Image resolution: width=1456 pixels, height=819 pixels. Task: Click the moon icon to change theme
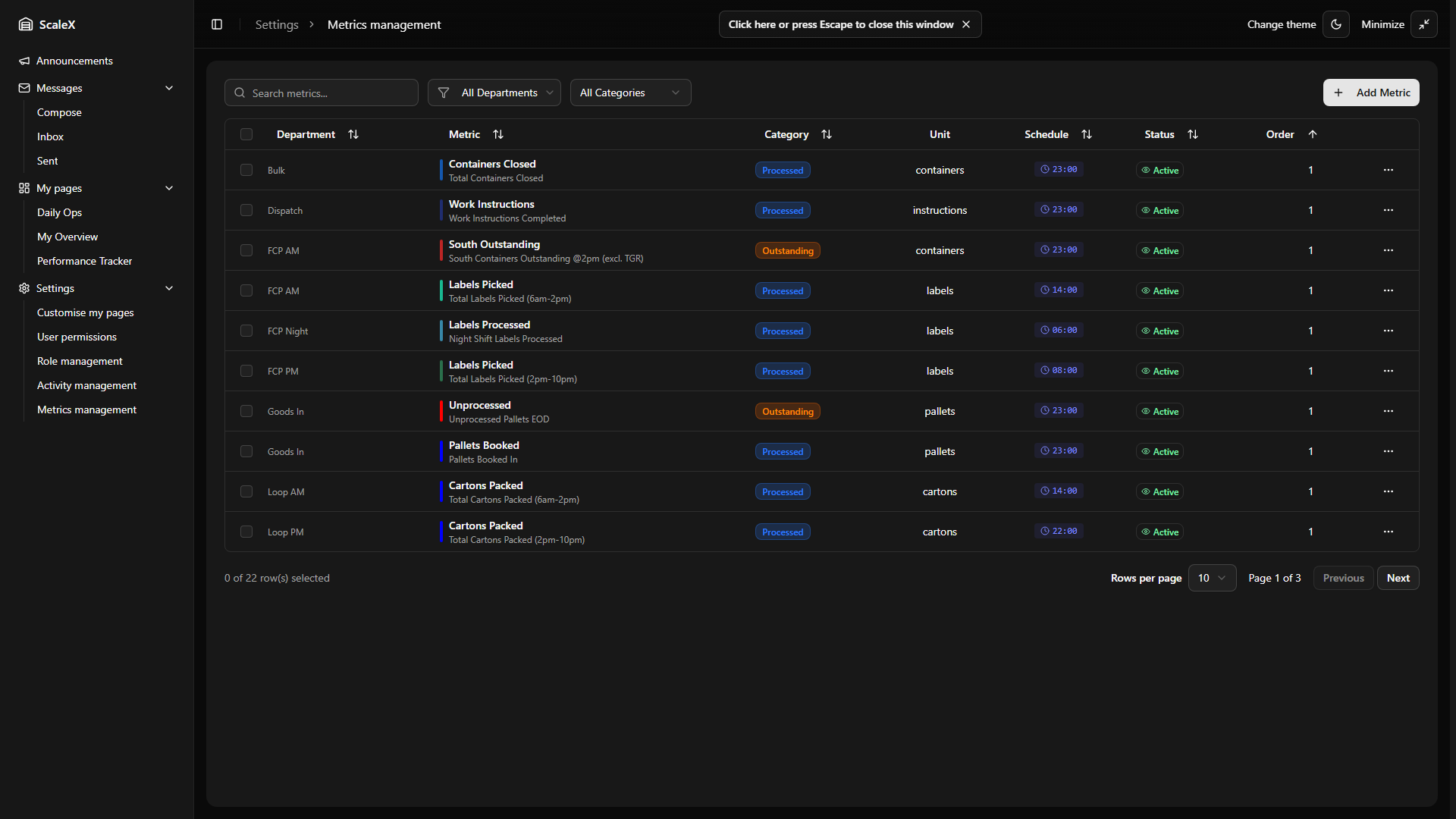point(1336,24)
